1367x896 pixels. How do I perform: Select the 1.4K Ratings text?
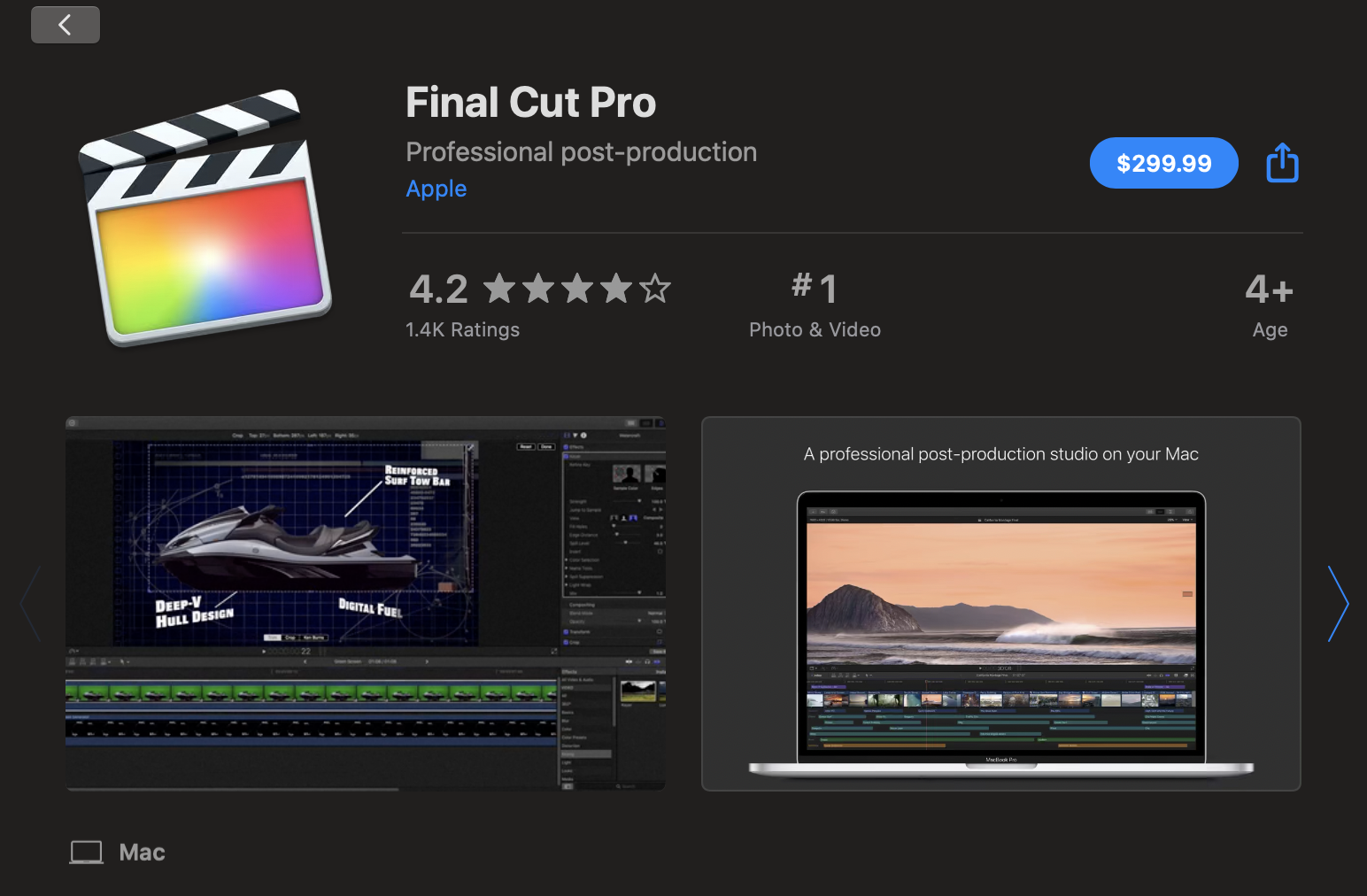point(462,329)
